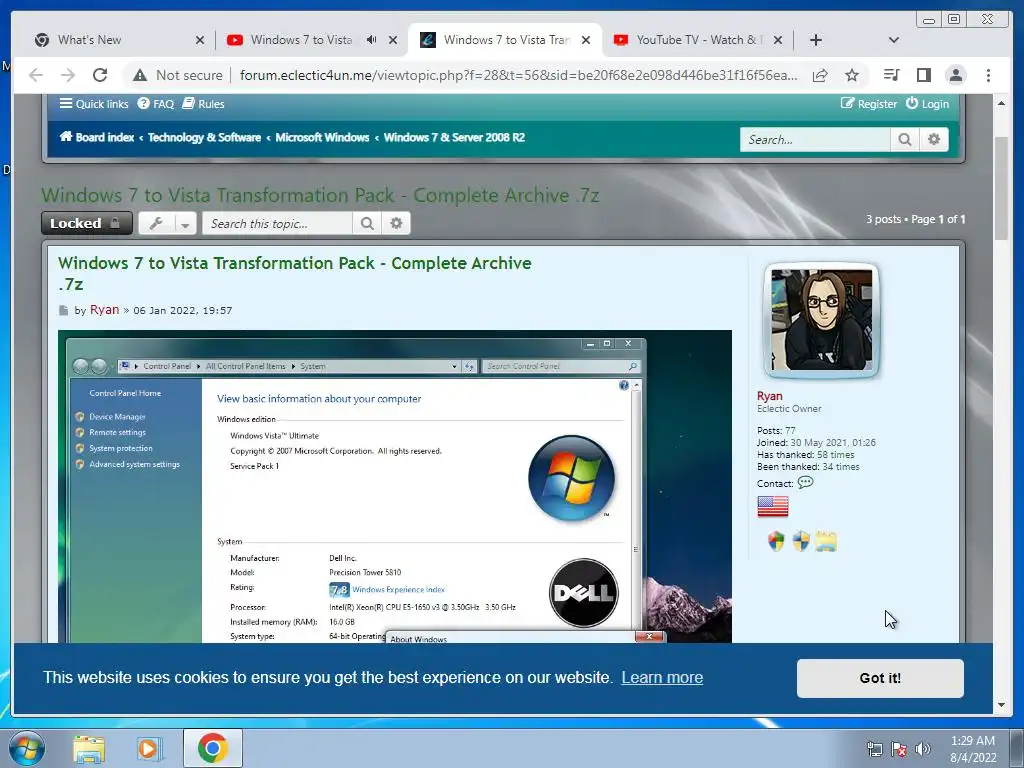Click the page scrollbar down arrow
This screenshot has width=1024, height=768.
(x=1002, y=705)
